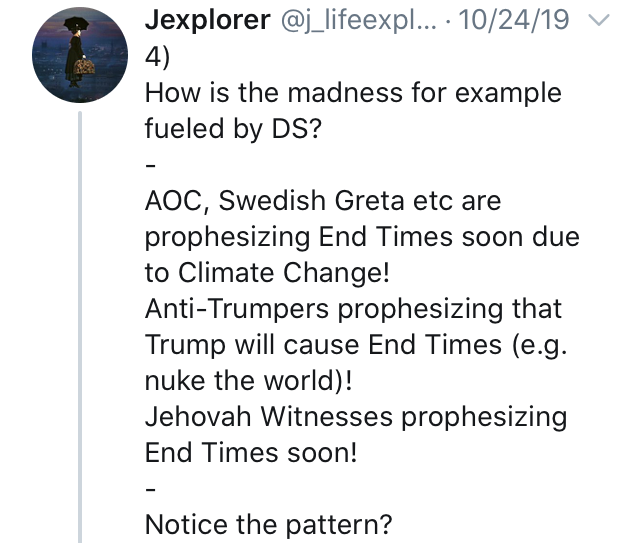The image size is (640, 543).
Task: Tap the second dash separator line
Action: click(x=150, y=489)
